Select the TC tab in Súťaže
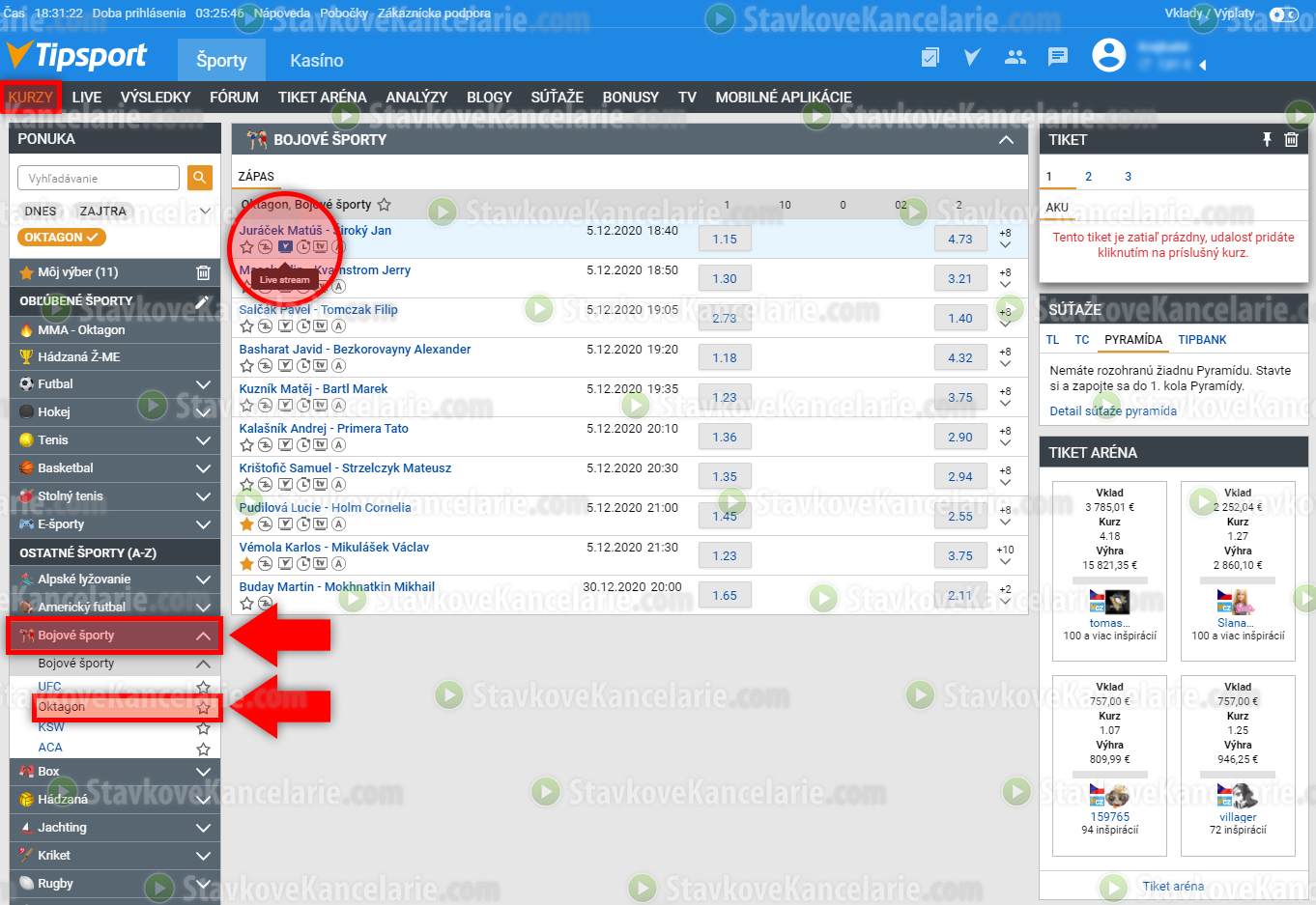The image size is (1316, 905). [x=1082, y=340]
